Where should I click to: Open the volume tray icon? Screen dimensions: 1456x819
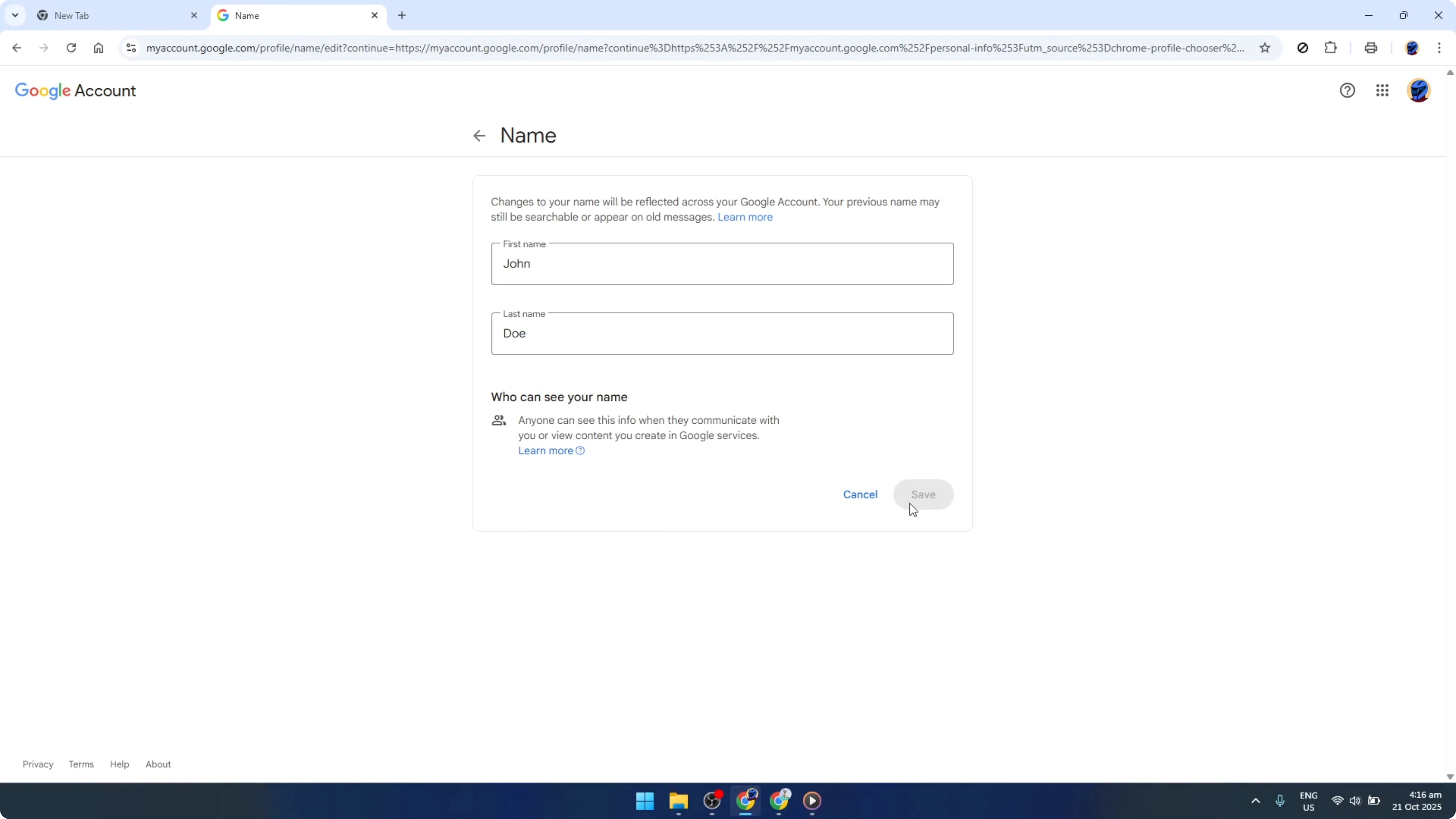(x=1355, y=800)
